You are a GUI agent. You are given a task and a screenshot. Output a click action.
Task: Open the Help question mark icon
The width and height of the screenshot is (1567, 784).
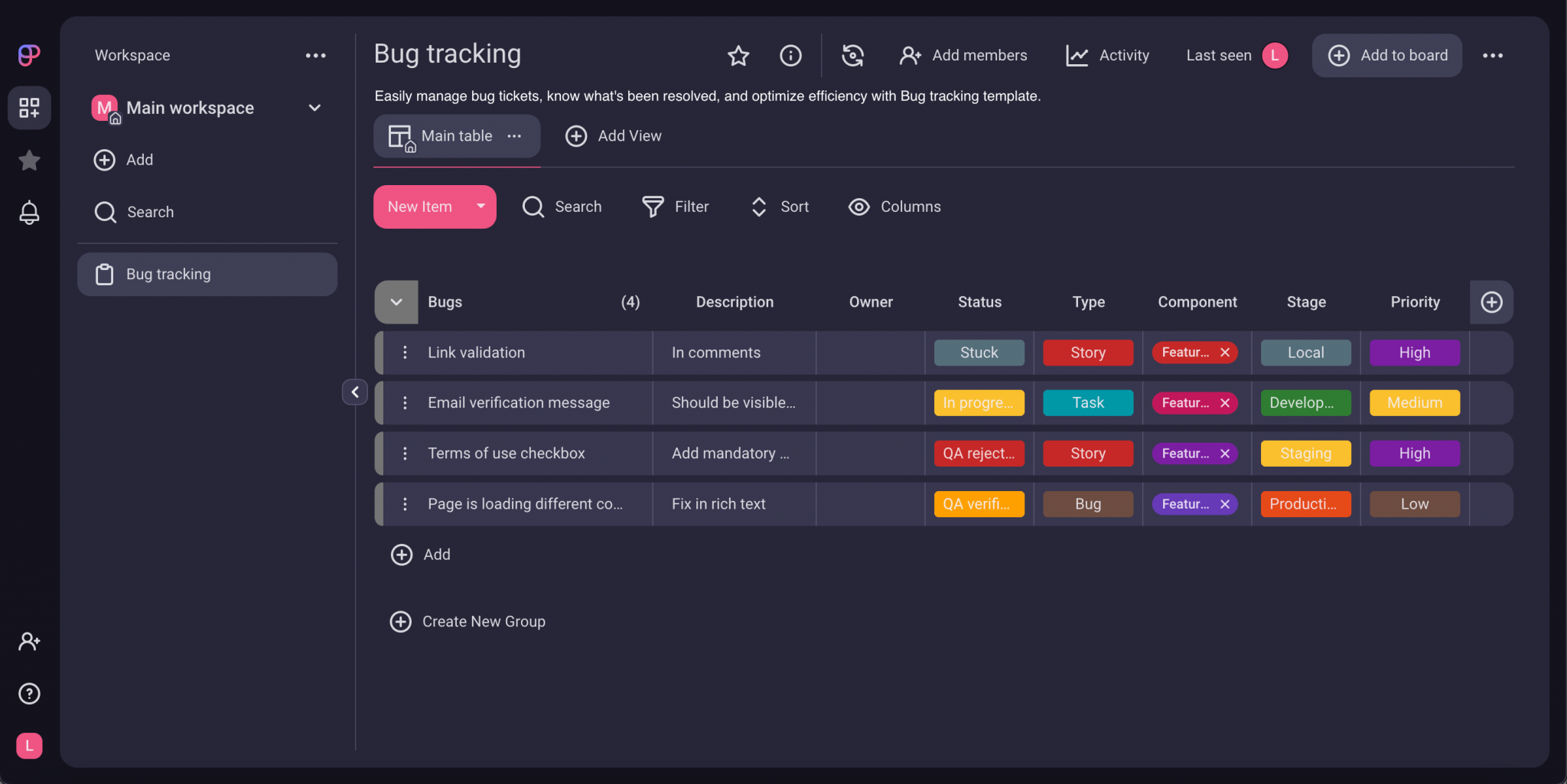pos(29,694)
